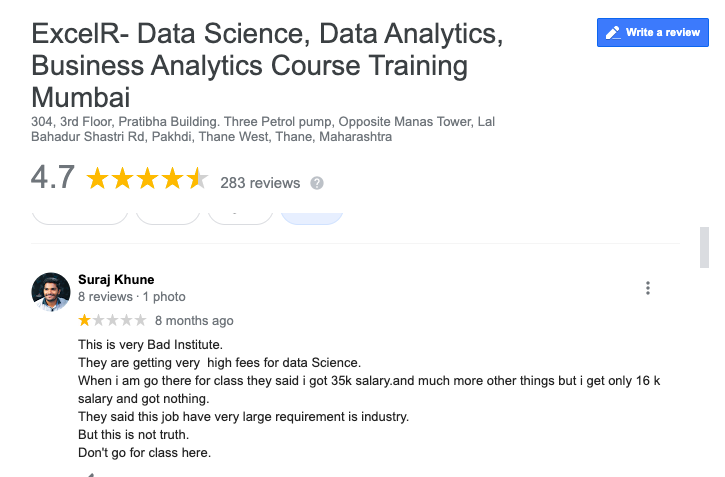Click the half-filled fifth star in overall rating
The width and height of the screenshot is (725, 477).
(x=198, y=180)
